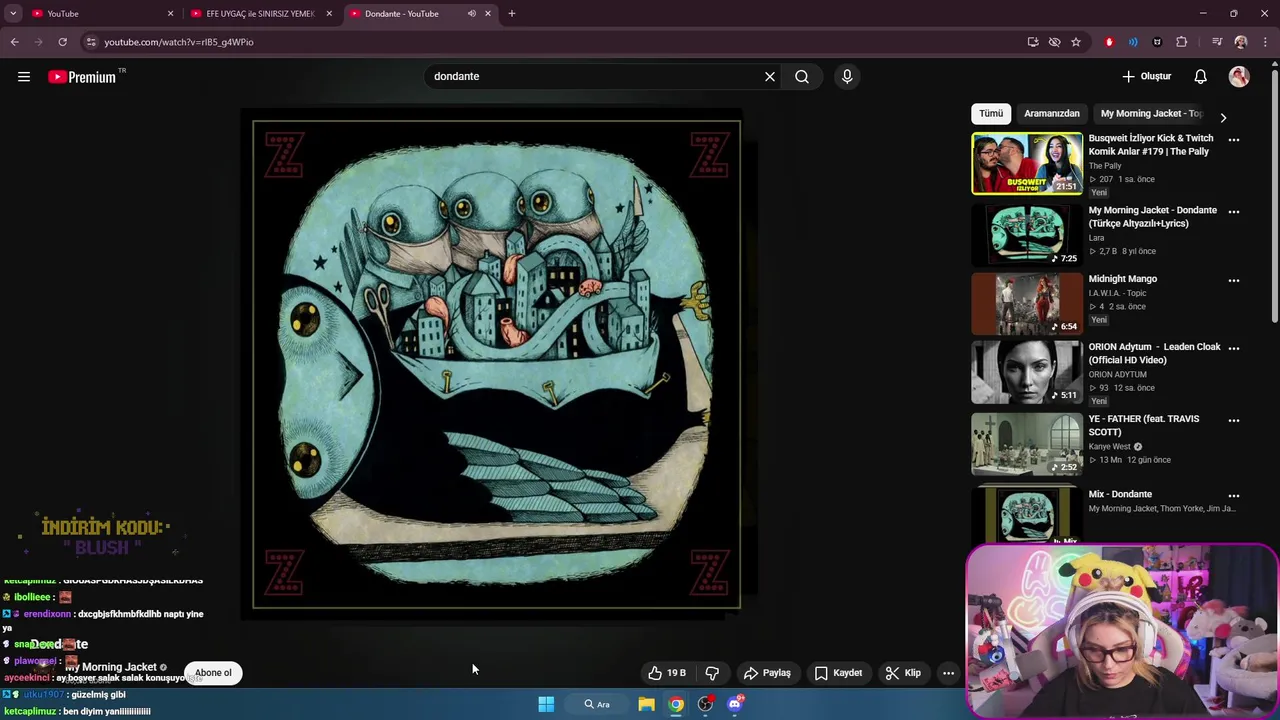Mute the Dondante tab via speaker icon
Image resolution: width=1280 pixels, height=720 pixels.
pos(471,14)
